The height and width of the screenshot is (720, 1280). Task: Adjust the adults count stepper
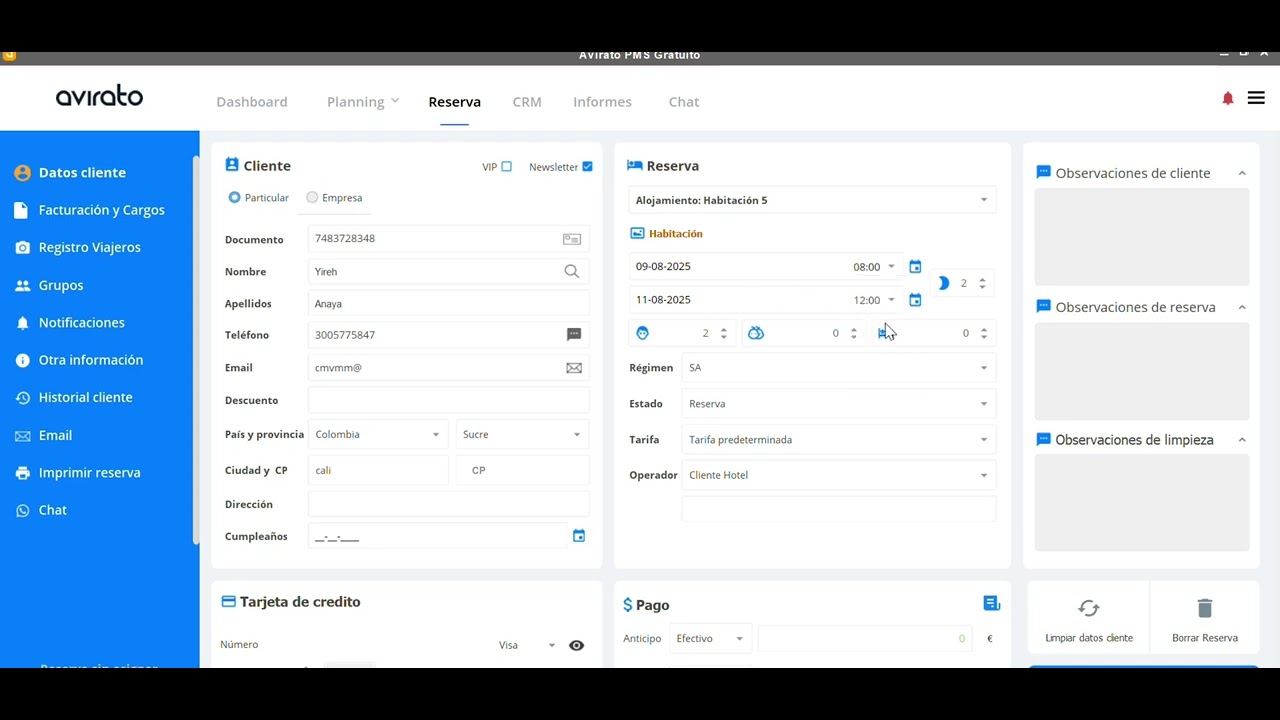[724, 333]
